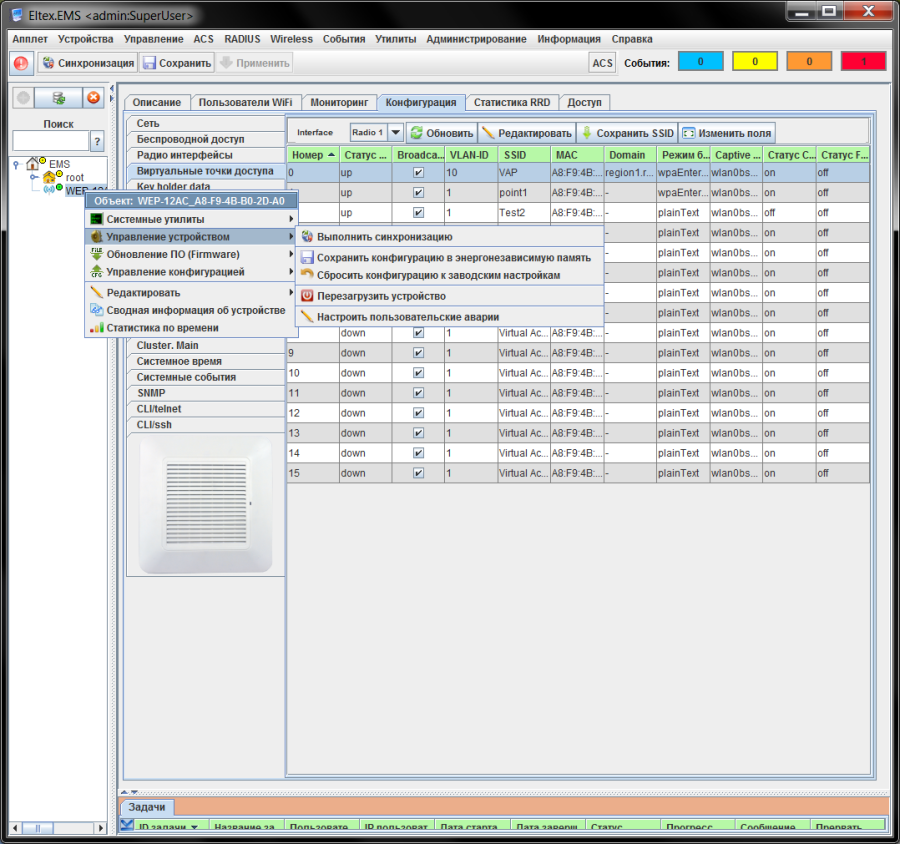Click the Сохранить floppy disk toolbar button
This screenshot has width=900, height=844.
(x=177, y=63)
